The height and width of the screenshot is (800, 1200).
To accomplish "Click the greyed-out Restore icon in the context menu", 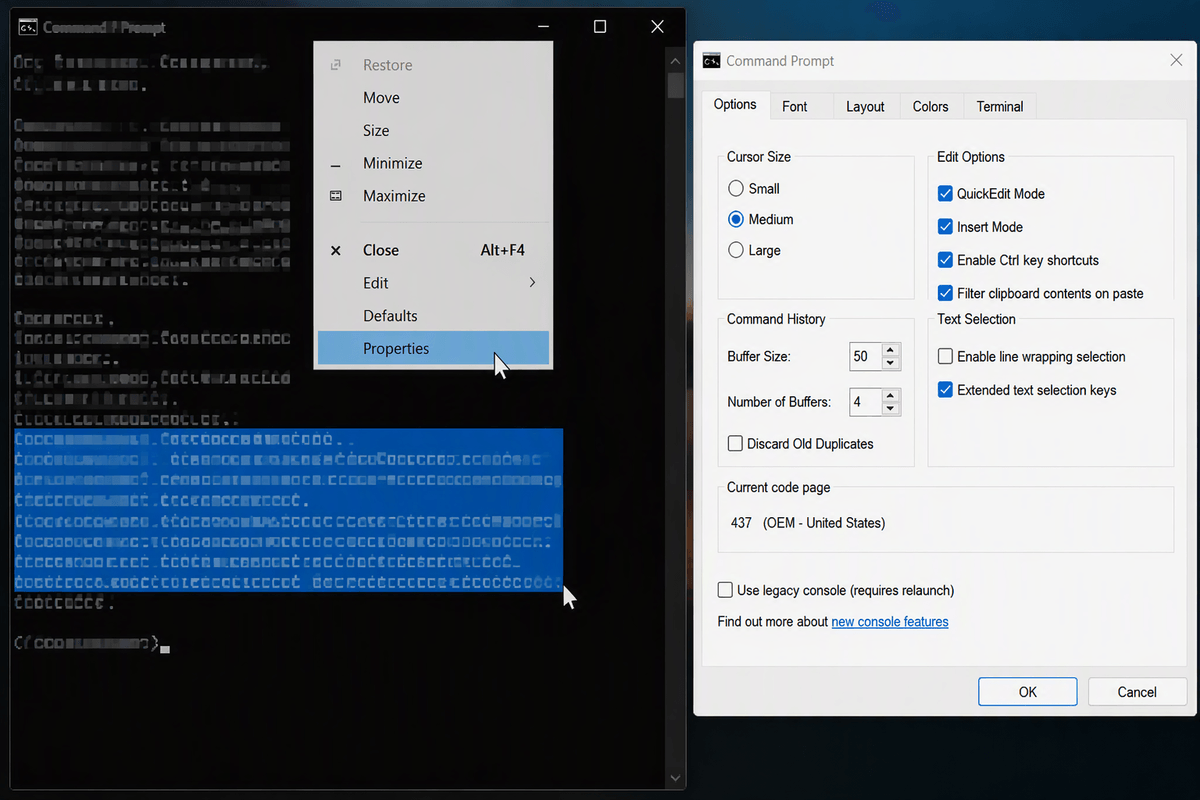I will [x=336, y=65].
